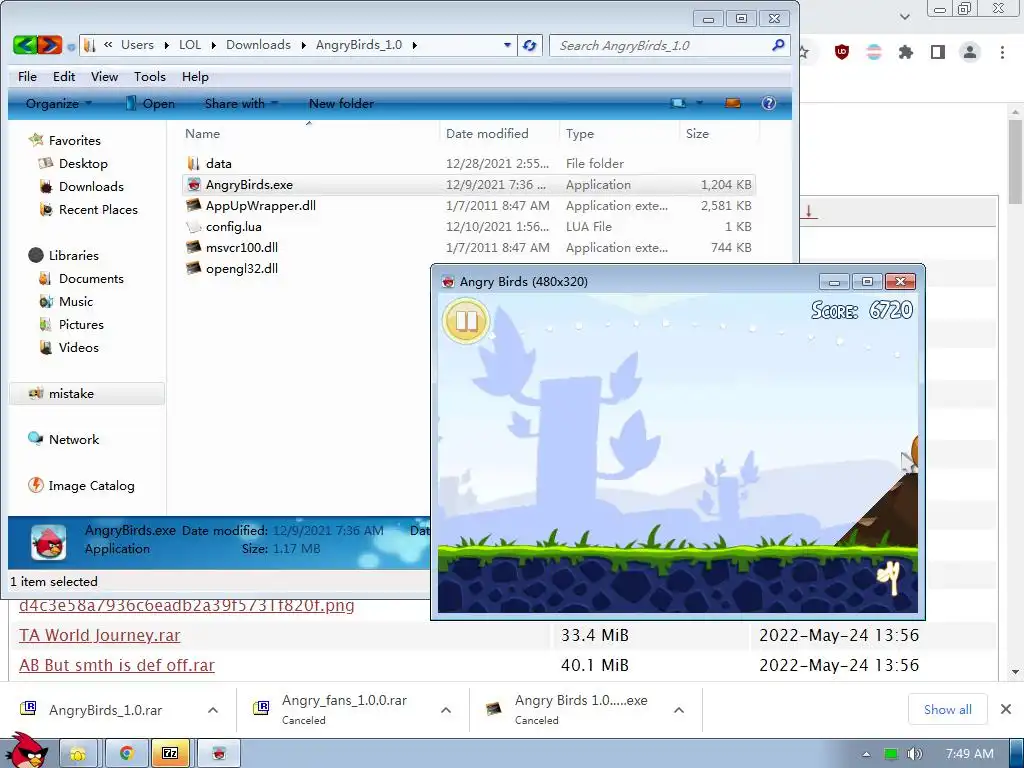Toggle Chrome side panel icon
This screenshot has width=1024, height=768.
click(x=938, y=52)
